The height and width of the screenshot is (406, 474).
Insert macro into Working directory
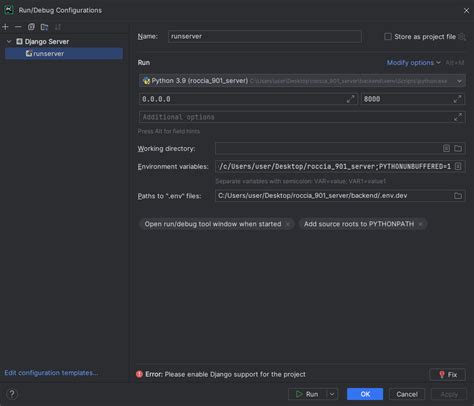pyautogui.click(x=446, y=148)
